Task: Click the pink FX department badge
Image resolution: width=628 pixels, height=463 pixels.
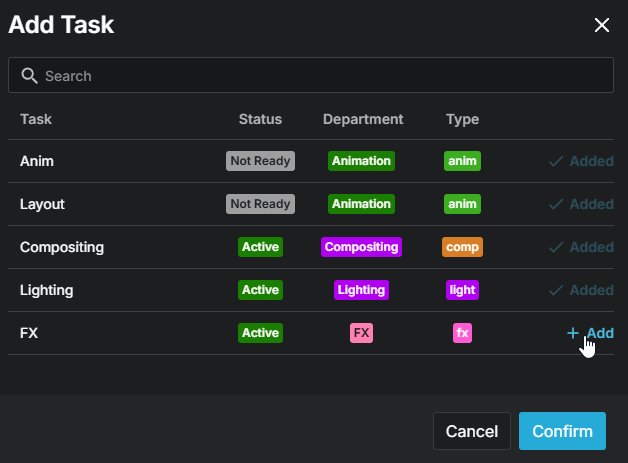Action: click(361, 333)
